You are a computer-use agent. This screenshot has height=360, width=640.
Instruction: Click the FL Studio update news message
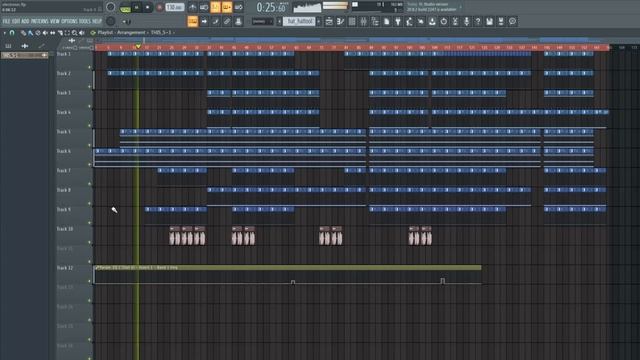431,7
